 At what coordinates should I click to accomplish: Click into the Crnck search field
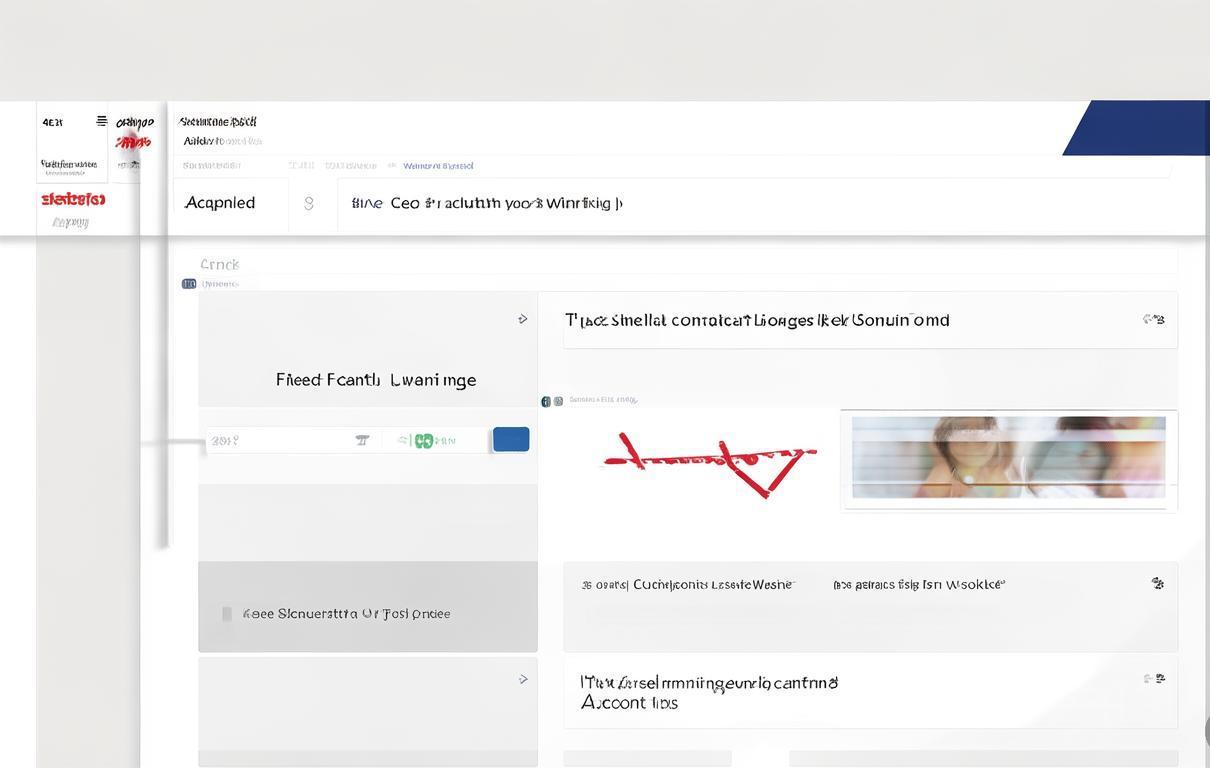point(676,264)
